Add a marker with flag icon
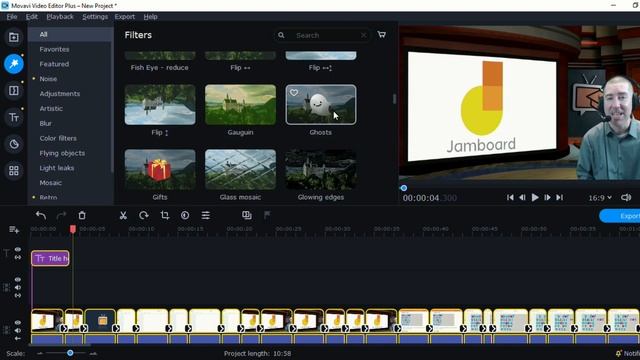Screen dimensions: 640x360 point(267,215)
